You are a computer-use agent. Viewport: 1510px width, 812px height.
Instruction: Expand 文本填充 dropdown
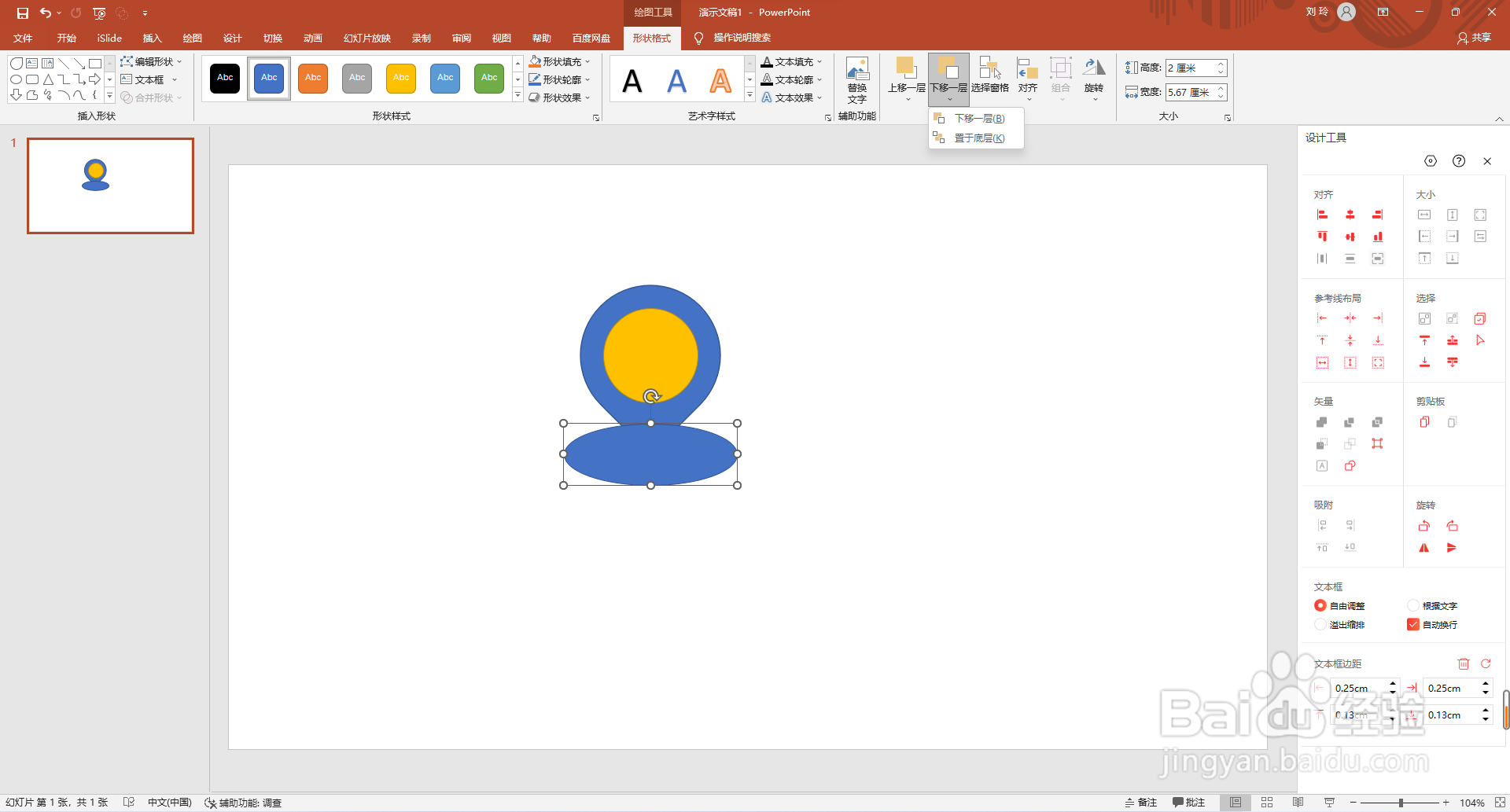[x=819, y=61]
